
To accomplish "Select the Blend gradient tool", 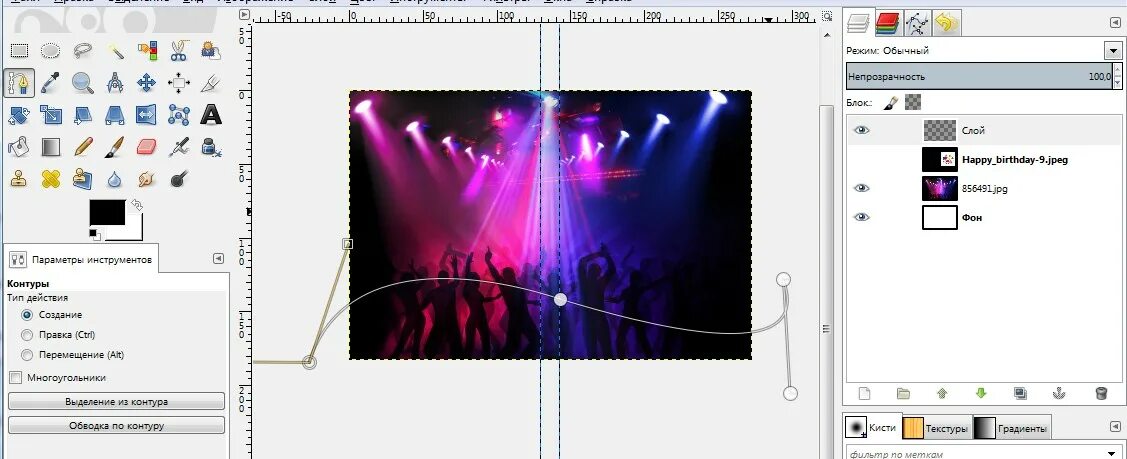I will pyautogui.click(x=50, y=147).
